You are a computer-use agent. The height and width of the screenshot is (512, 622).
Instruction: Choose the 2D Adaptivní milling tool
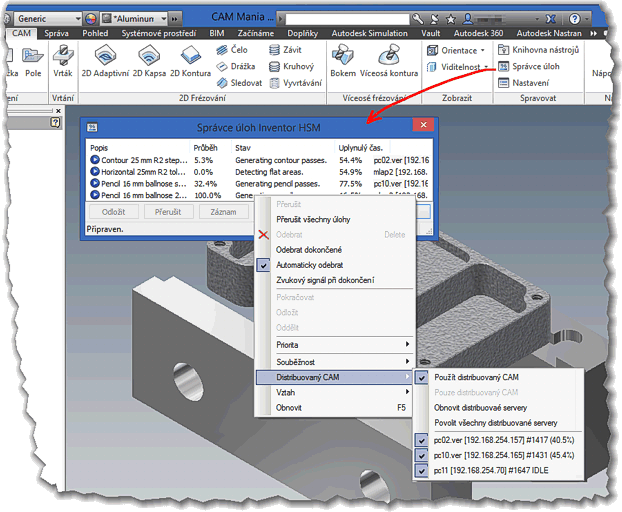pos(105,61)
